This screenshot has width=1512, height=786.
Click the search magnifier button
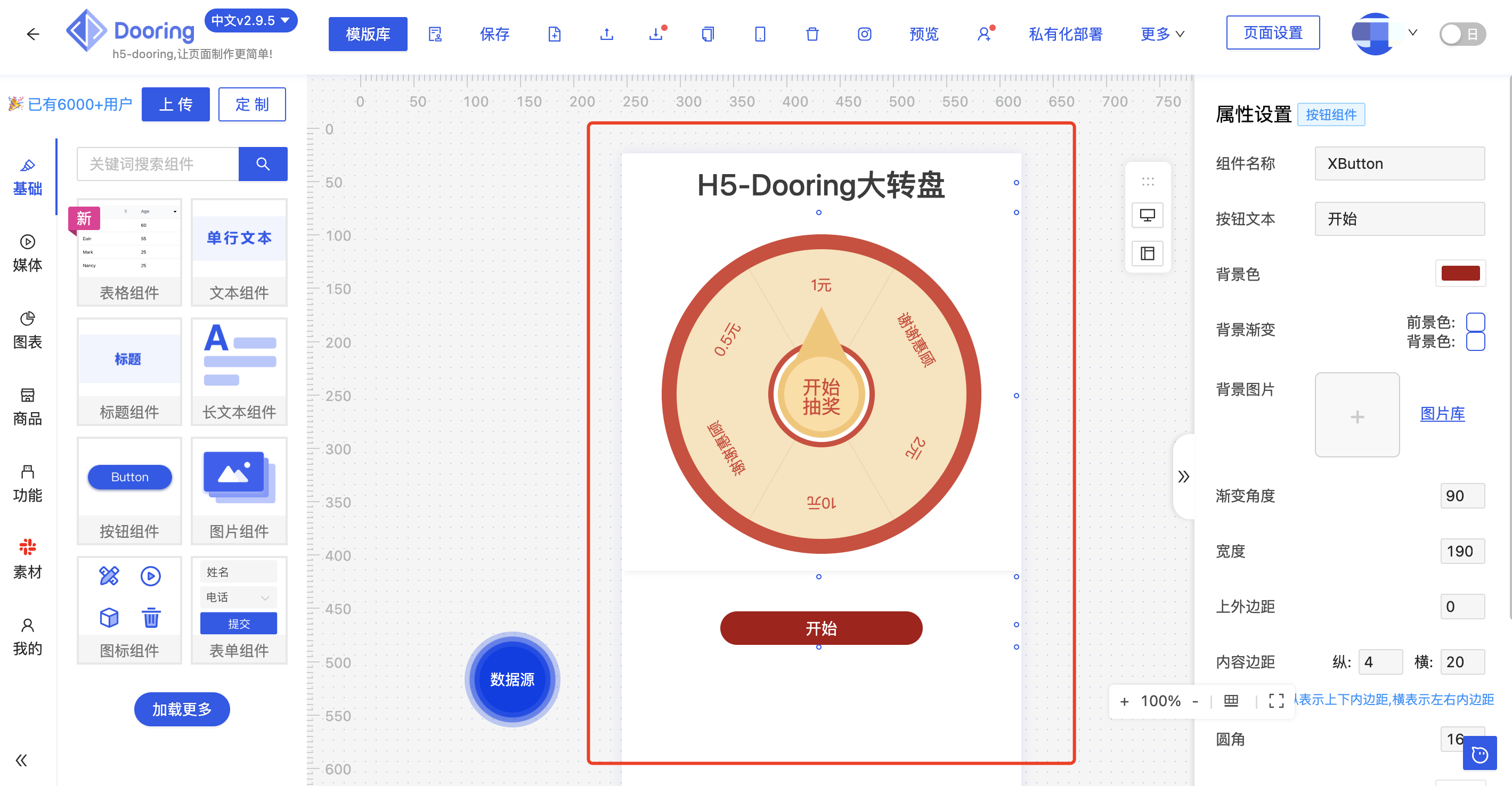pos(263,163)
